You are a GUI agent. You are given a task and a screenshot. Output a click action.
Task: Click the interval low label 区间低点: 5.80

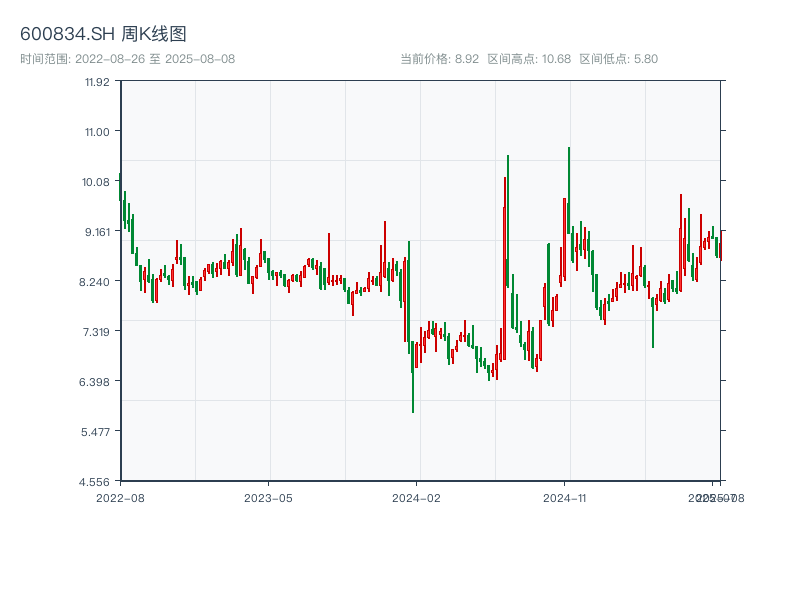(x=618, y=59)
